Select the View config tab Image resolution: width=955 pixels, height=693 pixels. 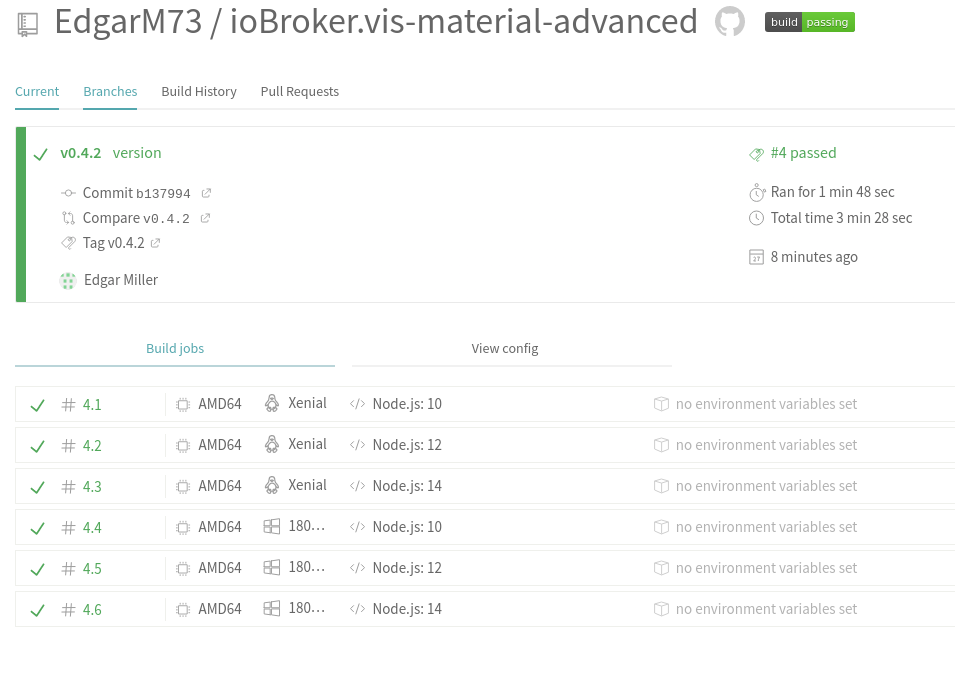click(505, 348)
